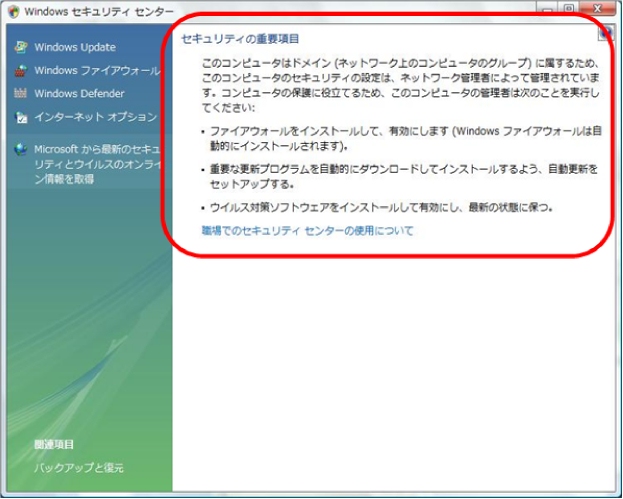Image resolution: width=623 pixels, height=499 pixels.
Task: Click the 関連項目 section heading
Action: [x=55, y=444]
